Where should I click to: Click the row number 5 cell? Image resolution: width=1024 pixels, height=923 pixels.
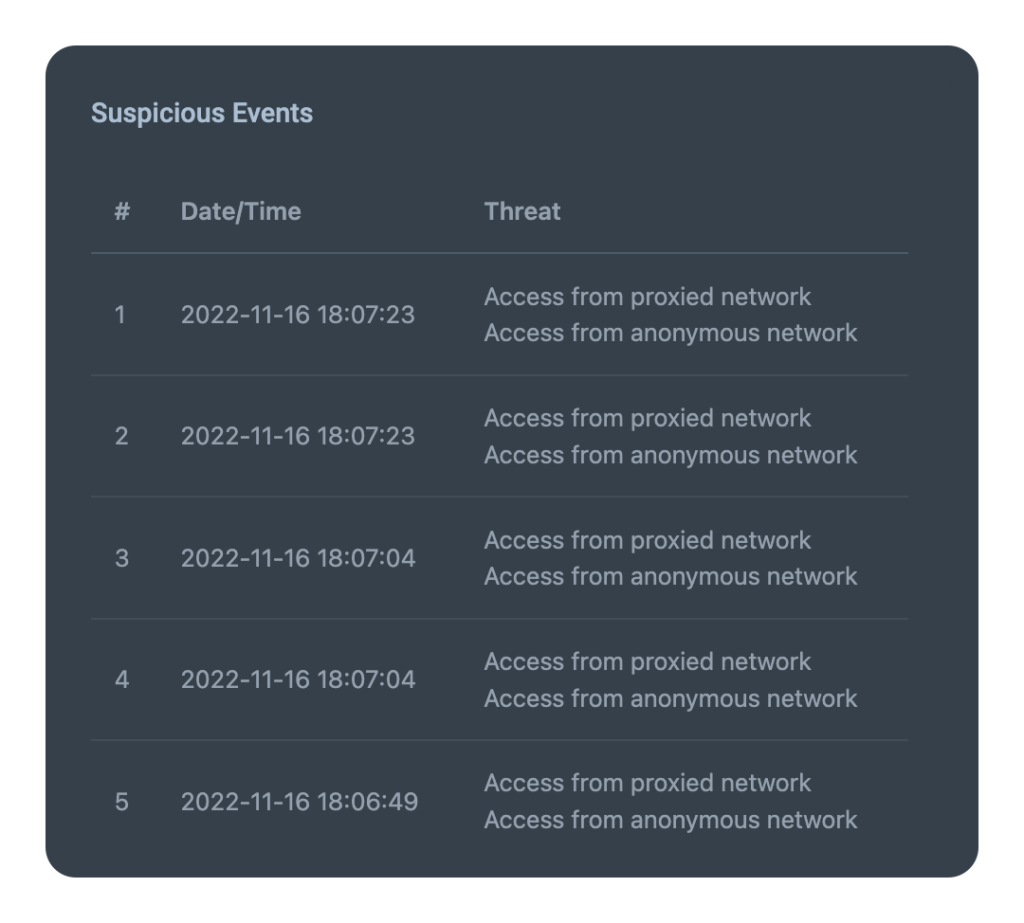(121, 802)
